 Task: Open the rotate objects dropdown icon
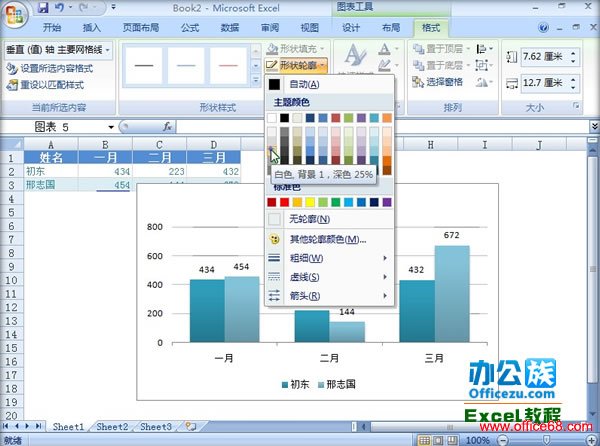tap(484, 82)
